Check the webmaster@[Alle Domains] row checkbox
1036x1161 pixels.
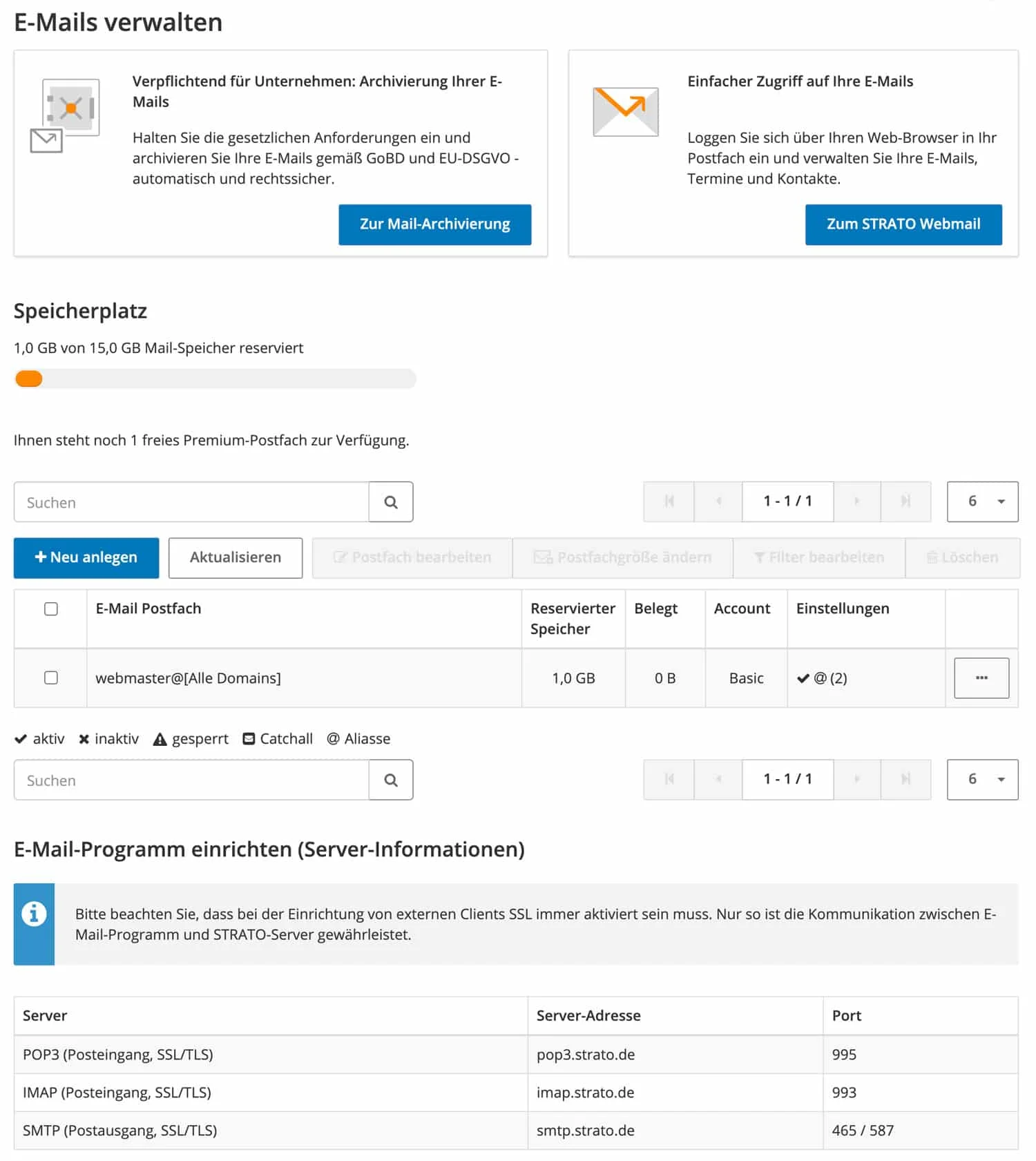[x=50, y=678]
